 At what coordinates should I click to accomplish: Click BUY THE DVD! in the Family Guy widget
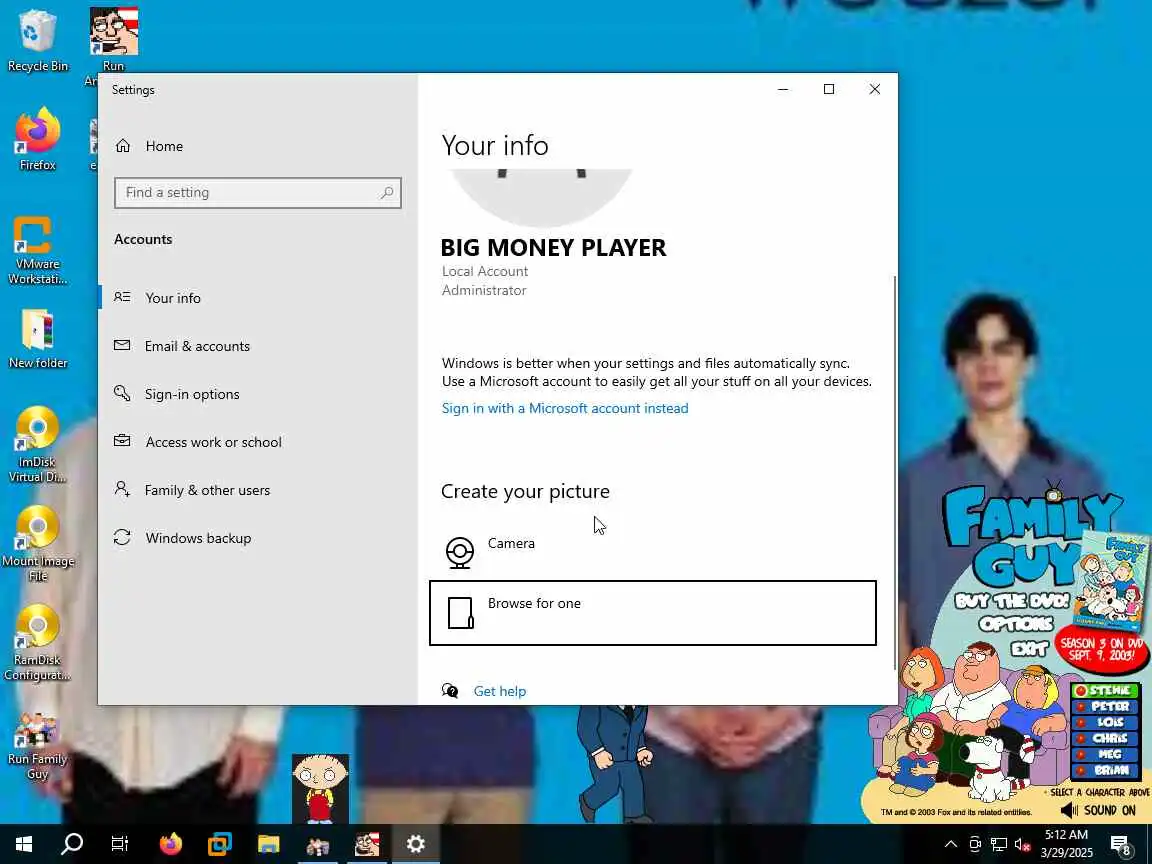(1012, 601)
